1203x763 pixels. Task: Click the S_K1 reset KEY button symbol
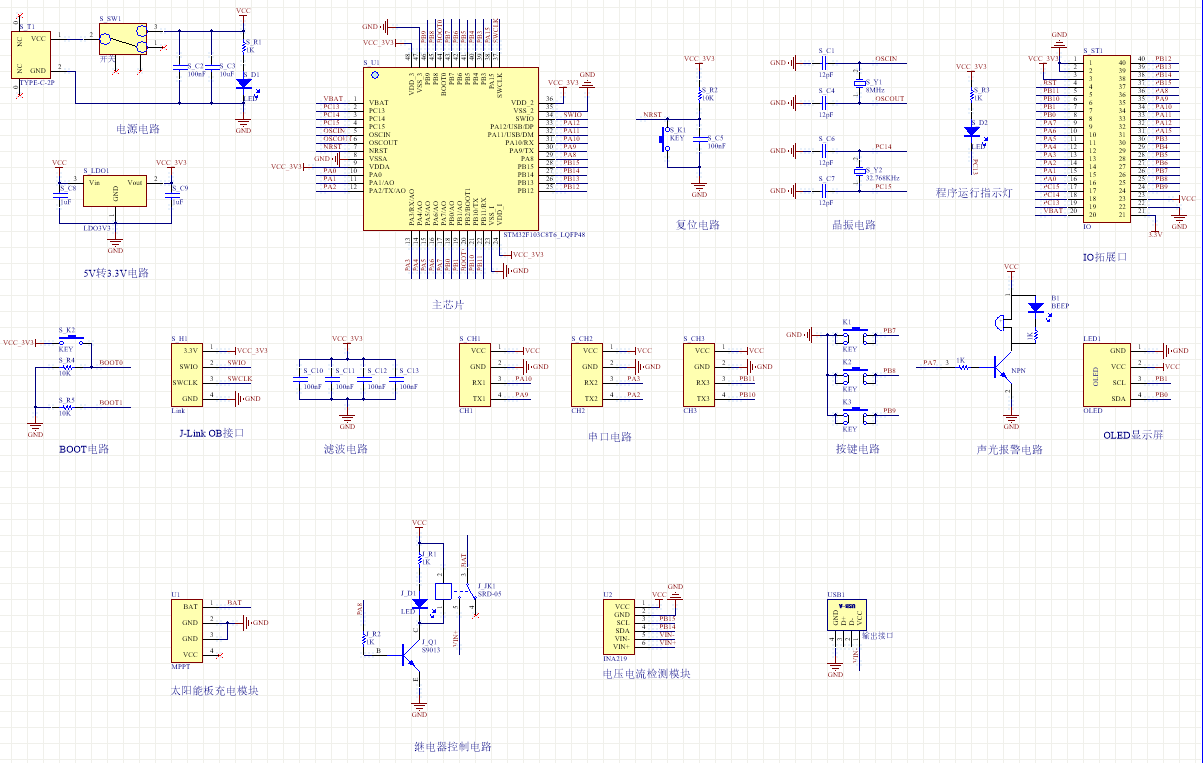pyautogui.click(x=662, y=139)
